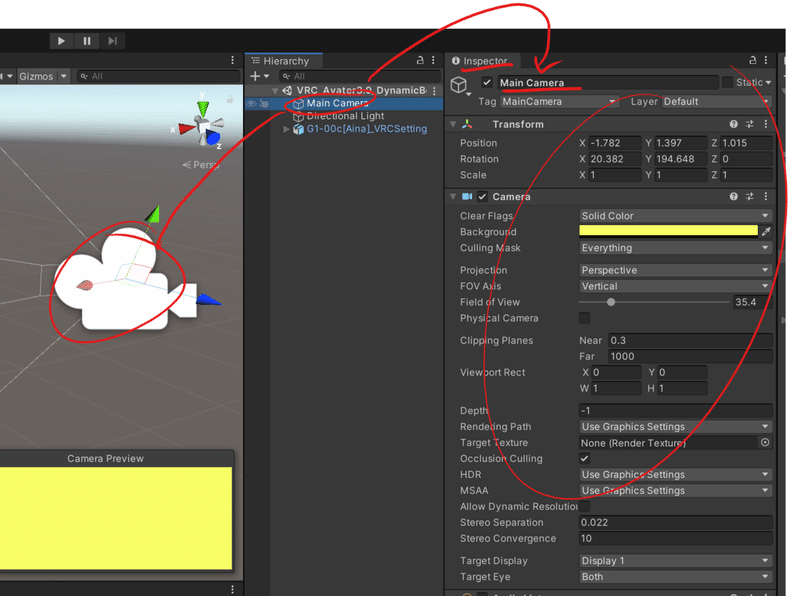Click the Hierarchy search field

click(x=360, y=76)
